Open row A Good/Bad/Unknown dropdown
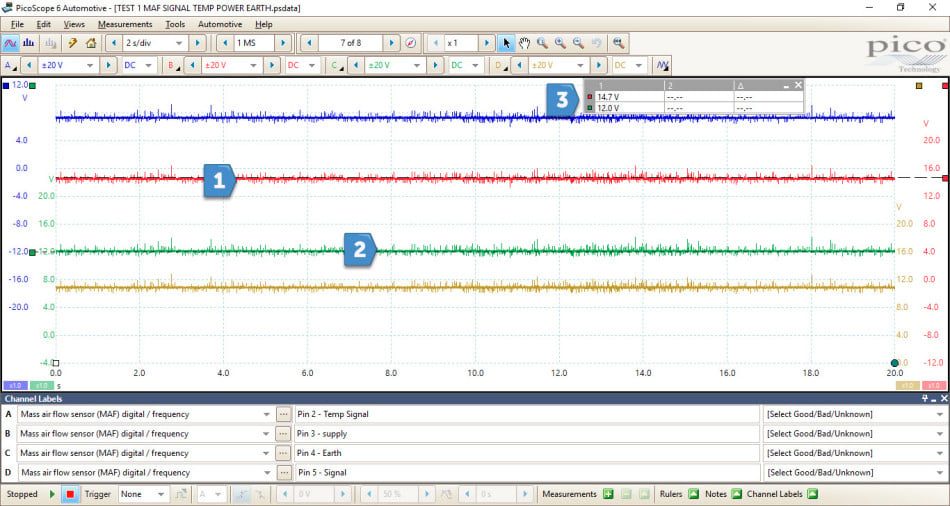This screenshot has height=506, width=950. tap(854, 414)
